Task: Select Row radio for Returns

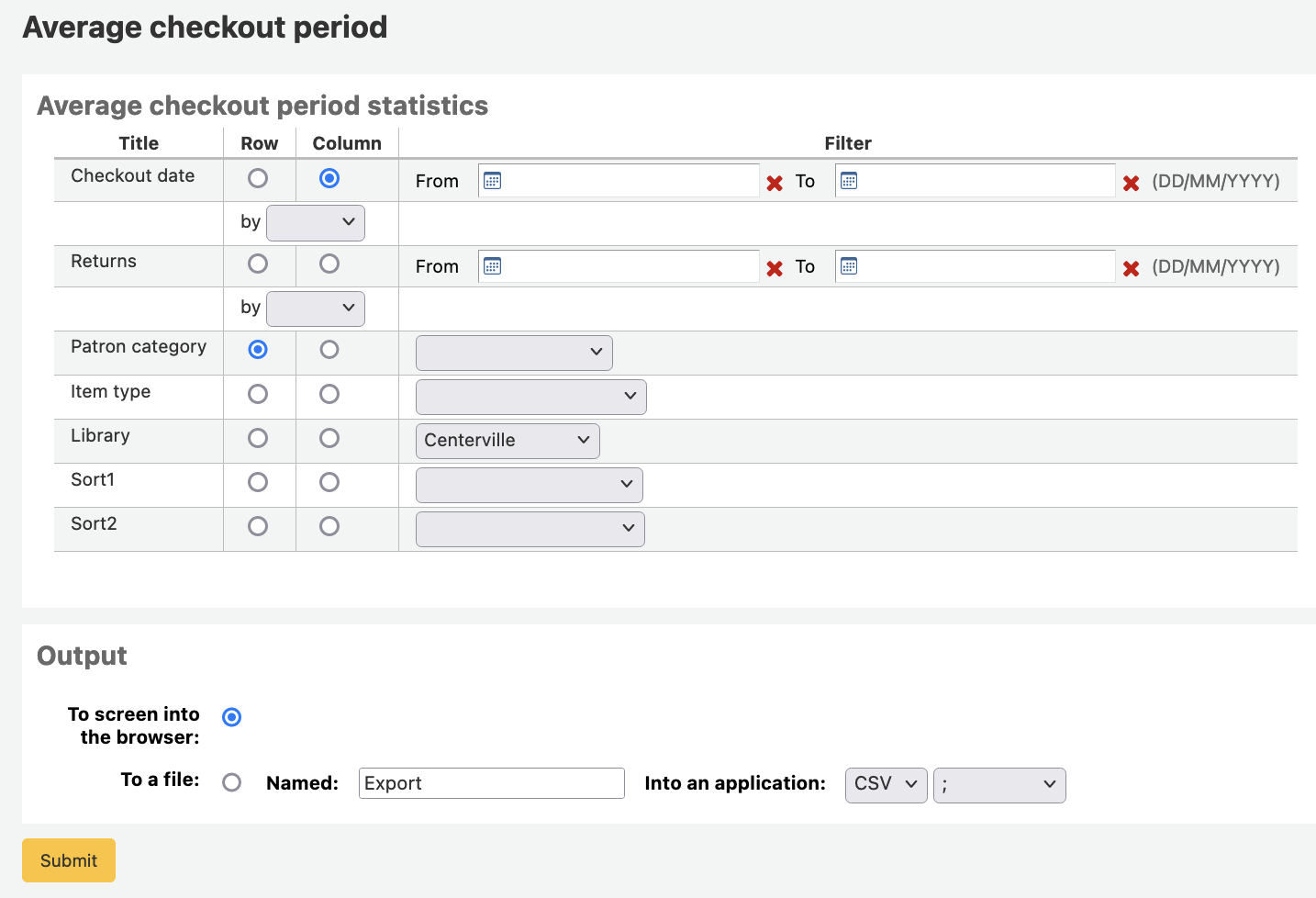Action: (258, 264)
